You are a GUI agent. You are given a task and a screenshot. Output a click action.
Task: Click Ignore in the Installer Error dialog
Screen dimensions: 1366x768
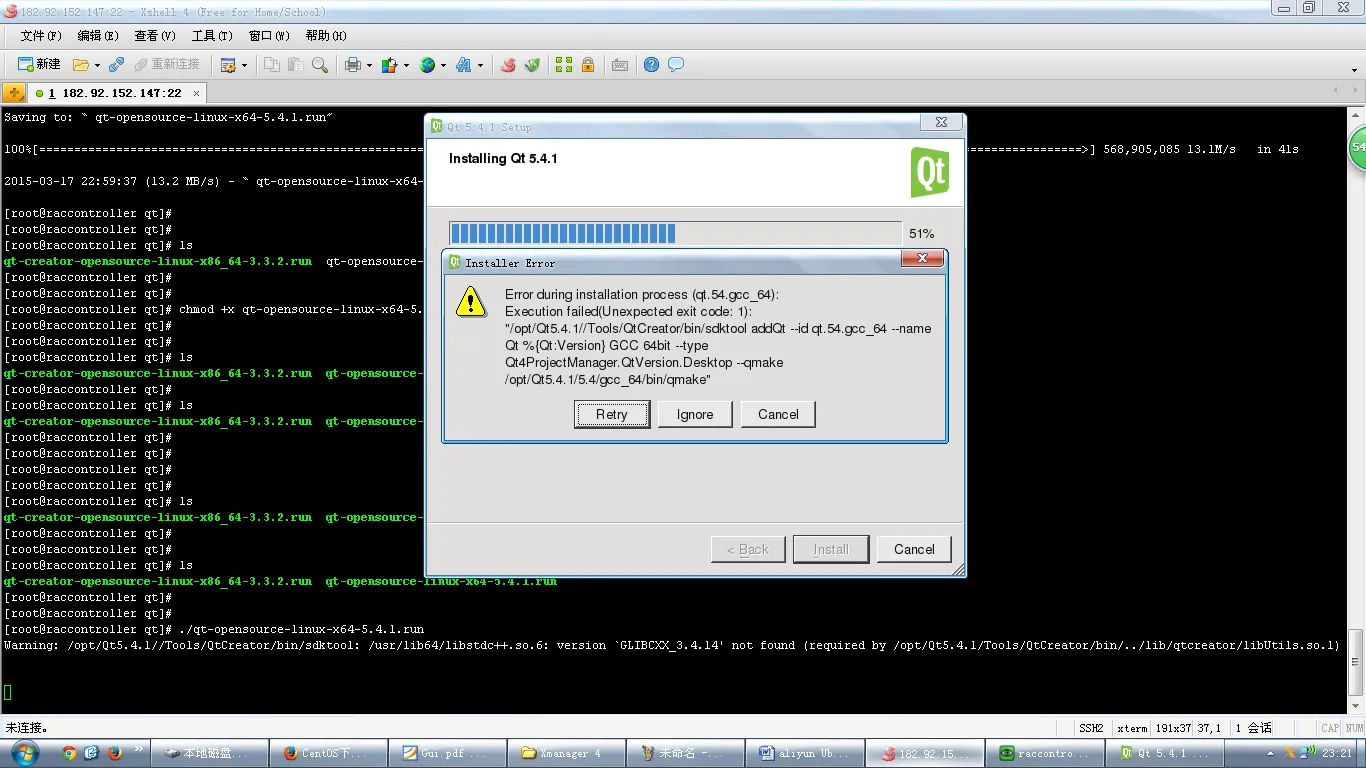(695, 414)
